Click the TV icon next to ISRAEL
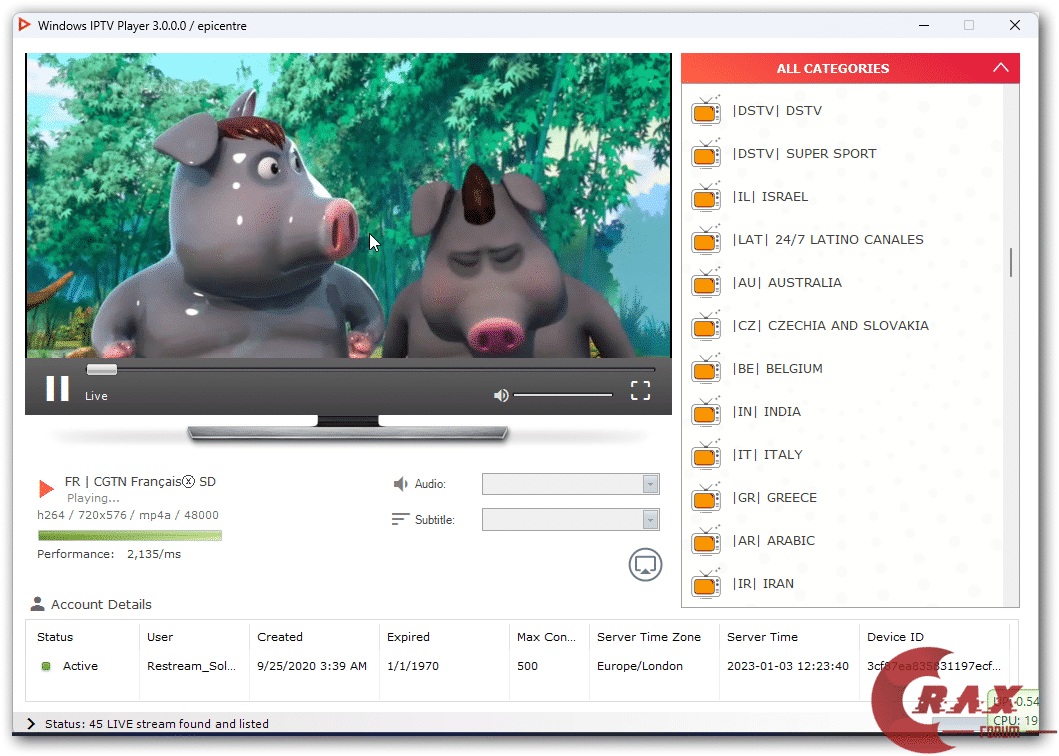Screen dimensions: 1059x756 (706, 197)
